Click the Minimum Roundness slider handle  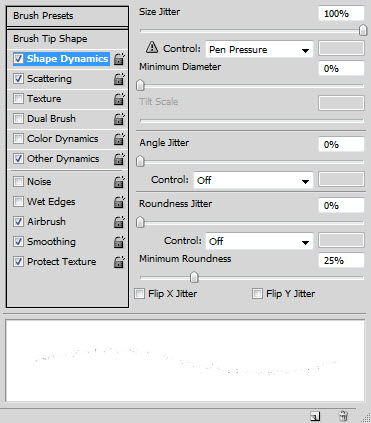pyautogui.click(x=194, y=277)
